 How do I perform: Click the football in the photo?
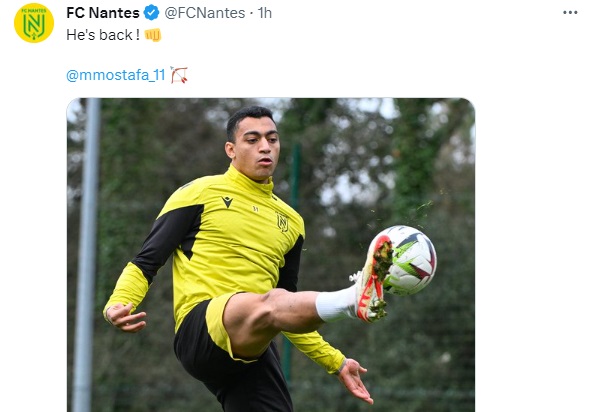tap(409, 260)
